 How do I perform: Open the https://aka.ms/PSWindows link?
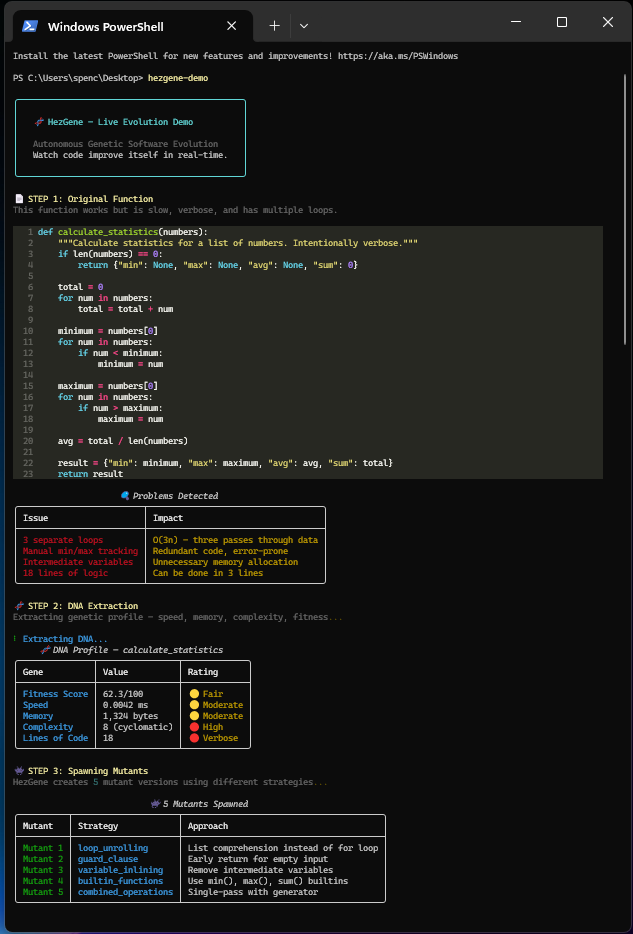pyautogui.click(x=398, y=57)
